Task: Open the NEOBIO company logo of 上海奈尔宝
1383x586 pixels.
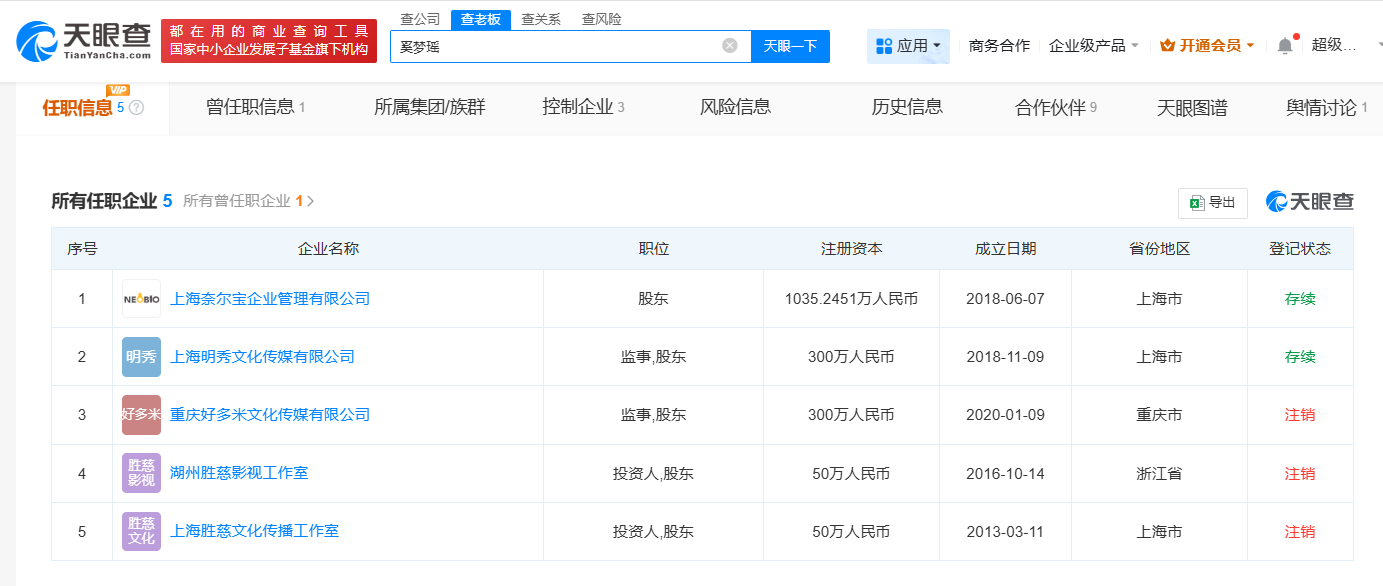Action: pyautogui.click(x=140, y=298)
